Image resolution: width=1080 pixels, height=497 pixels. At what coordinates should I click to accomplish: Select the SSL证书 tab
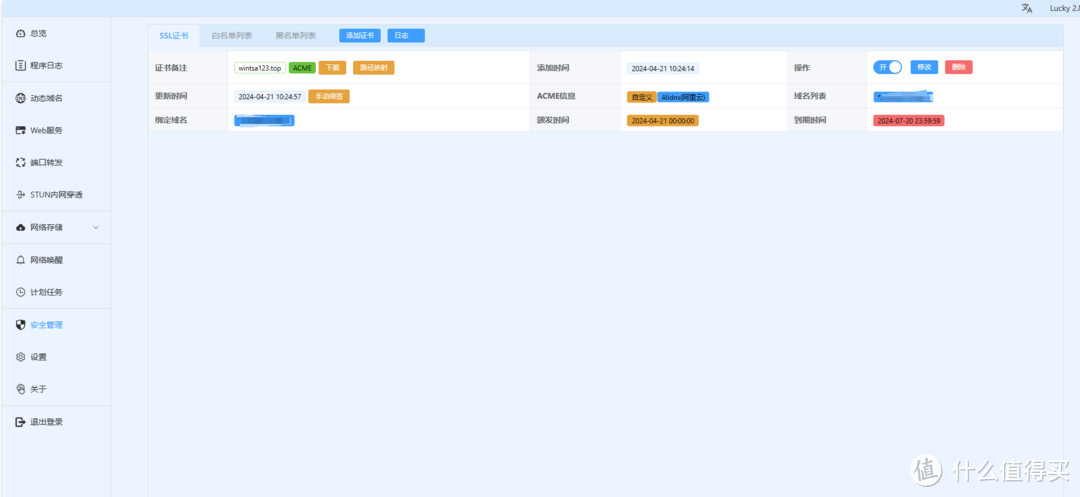173,35
